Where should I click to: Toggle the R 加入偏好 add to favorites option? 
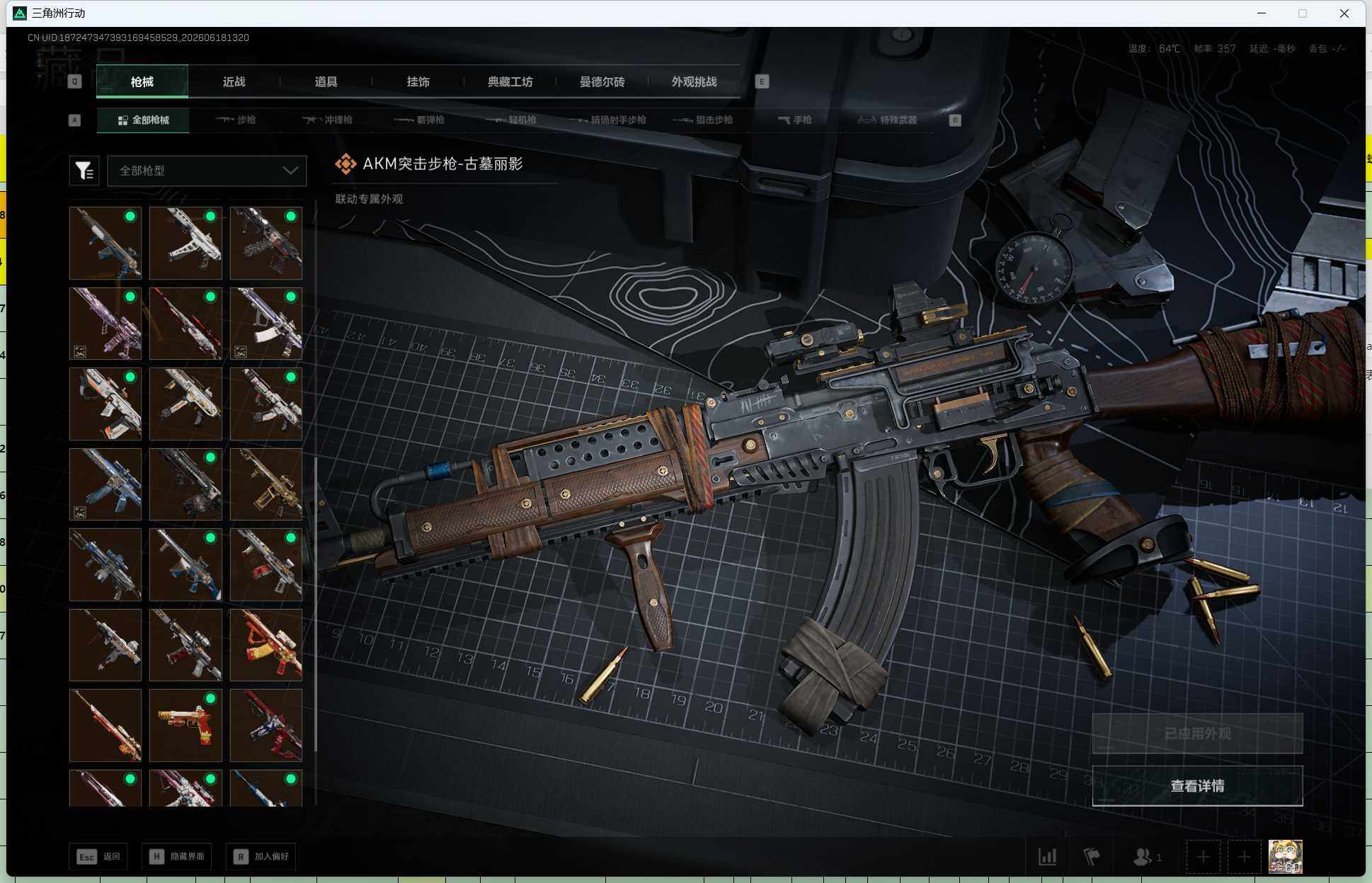point(261,856)
